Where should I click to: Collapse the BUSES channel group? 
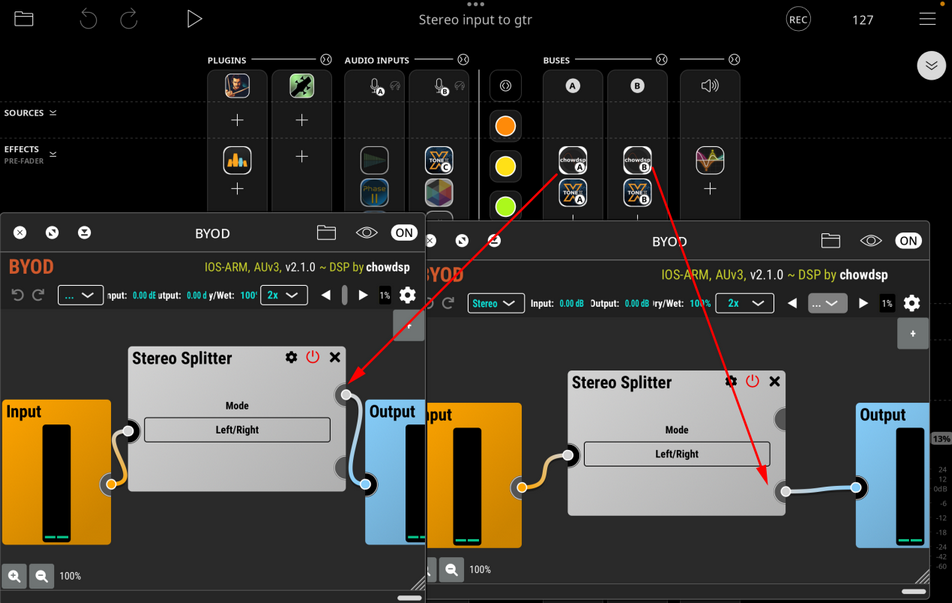coord(662,60)
